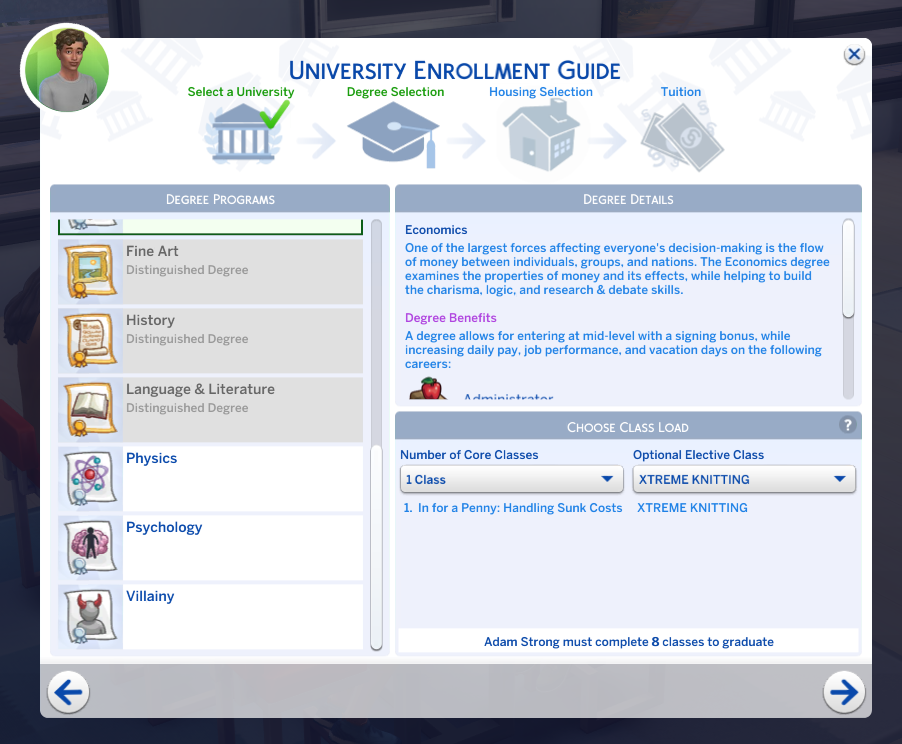Open the Number of Core Classes dropdown
The height and width of the screenshot is (744, 902).
pyautogui.click(x=511, y=479)
